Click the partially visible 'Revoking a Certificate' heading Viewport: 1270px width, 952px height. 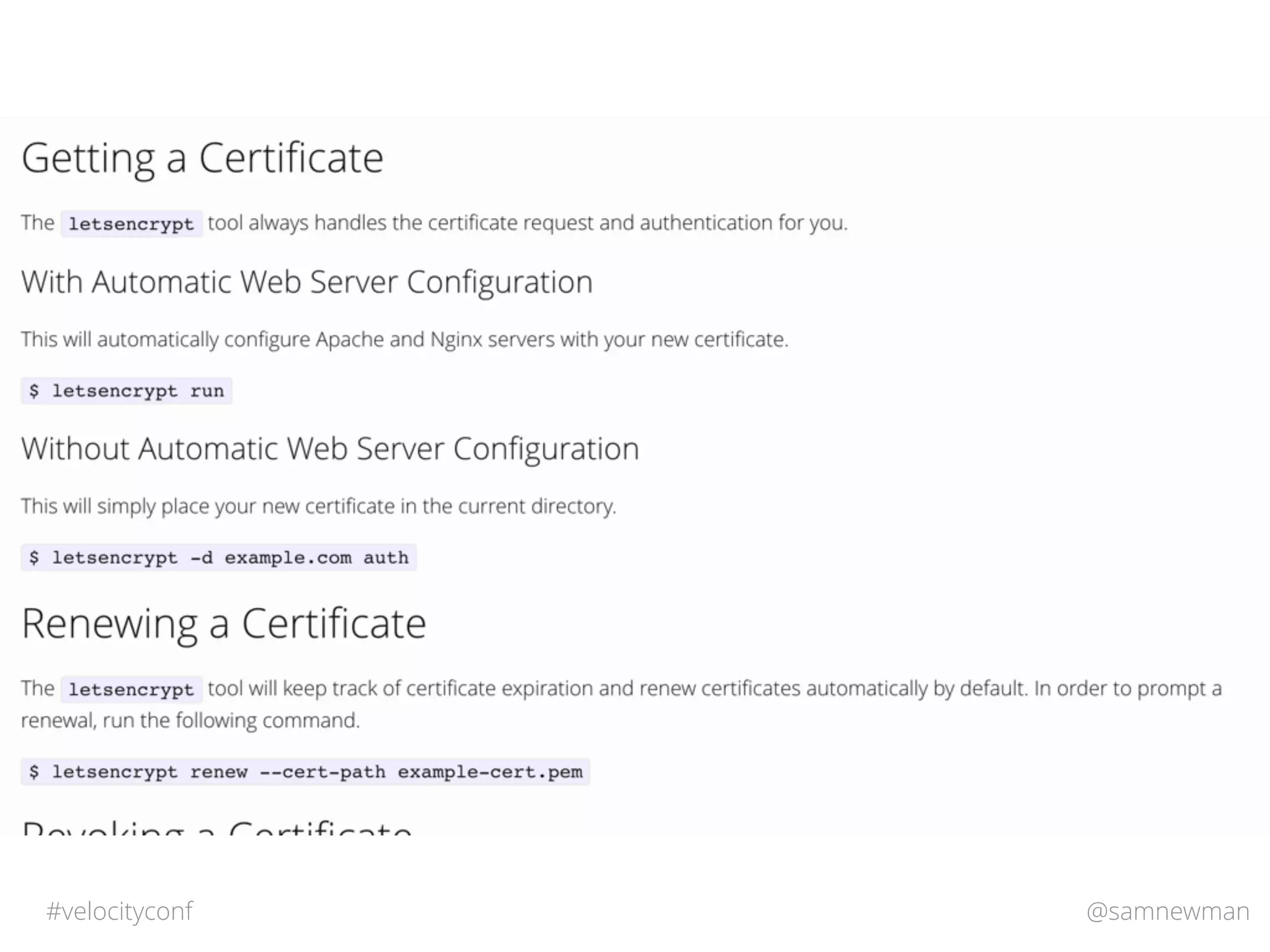coord(217,828)
